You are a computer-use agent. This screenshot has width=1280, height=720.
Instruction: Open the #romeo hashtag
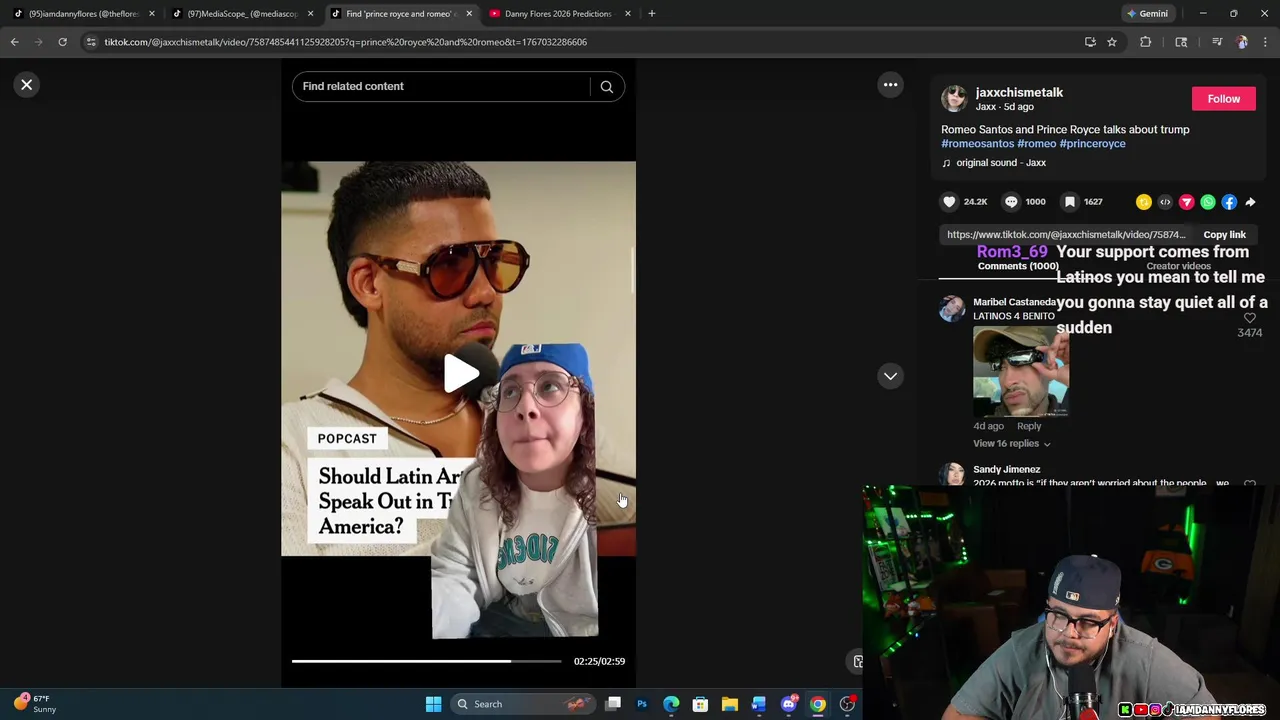coord(1036,143)
